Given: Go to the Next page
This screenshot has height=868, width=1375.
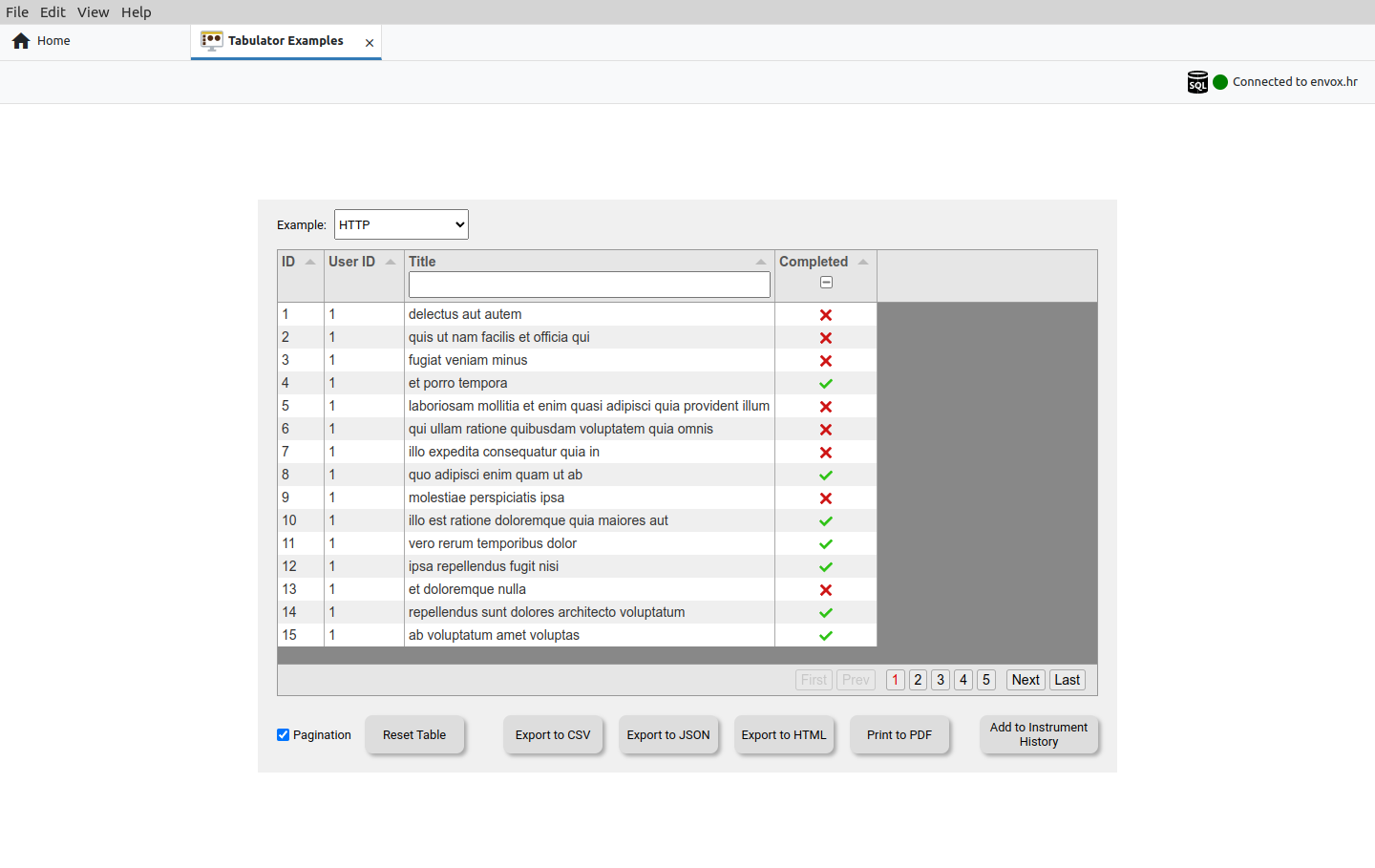Looking at the screenshot, I should tap(1026, 680).
